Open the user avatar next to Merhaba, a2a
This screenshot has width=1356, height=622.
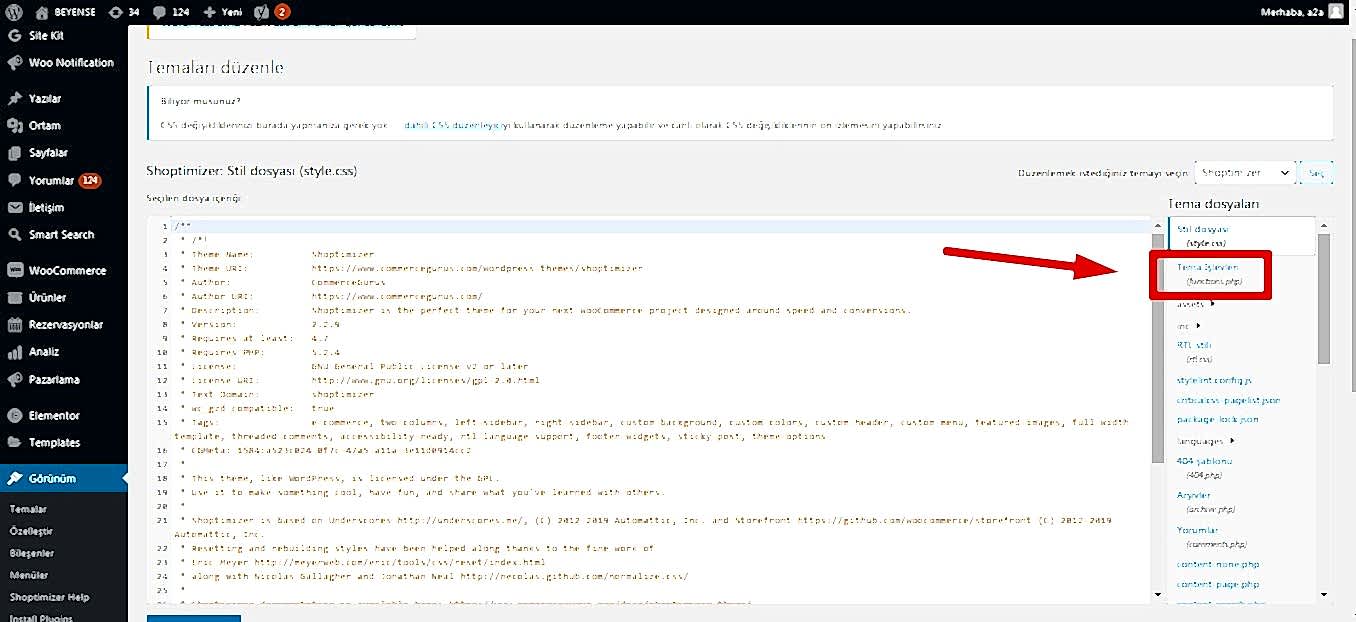coord(1336,12)
